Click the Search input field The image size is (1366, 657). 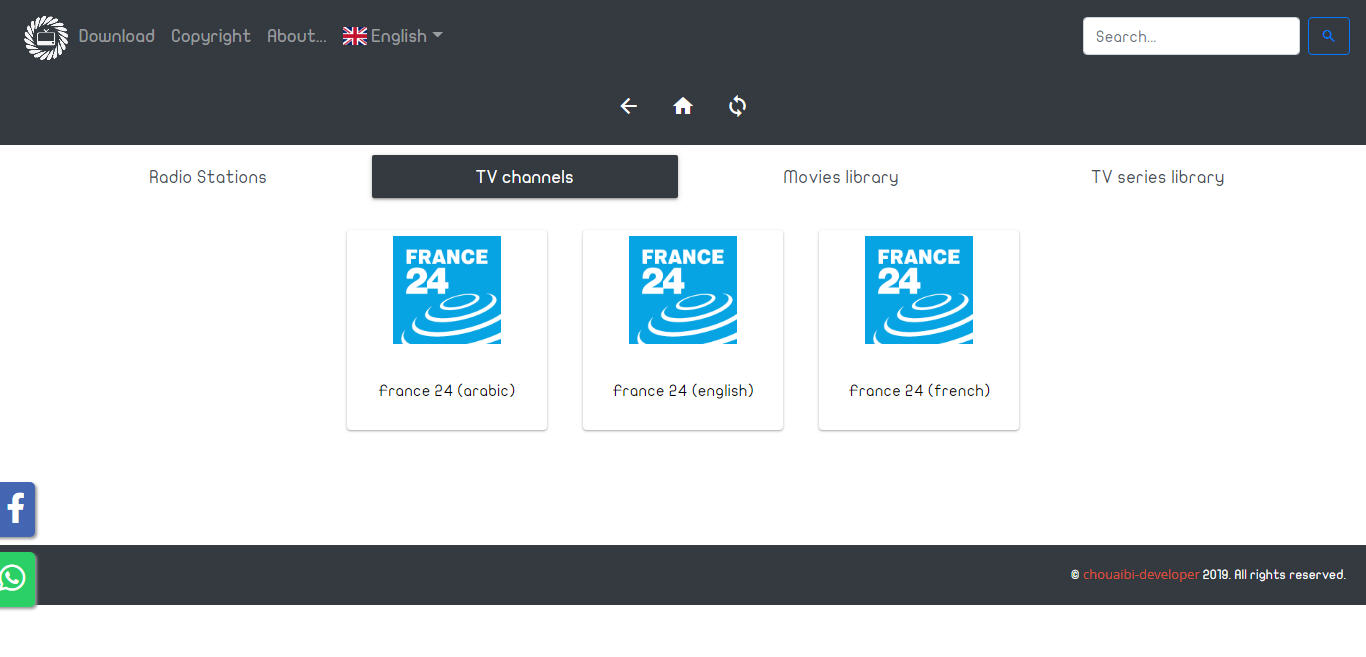1191,36
